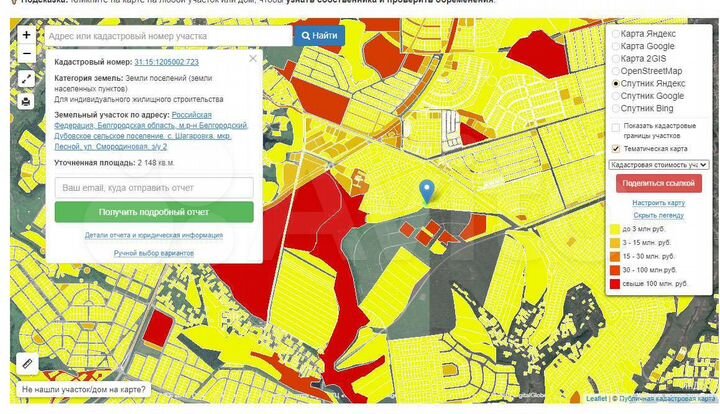Open Детали отчета и юридическая информация link

[154, 235]
